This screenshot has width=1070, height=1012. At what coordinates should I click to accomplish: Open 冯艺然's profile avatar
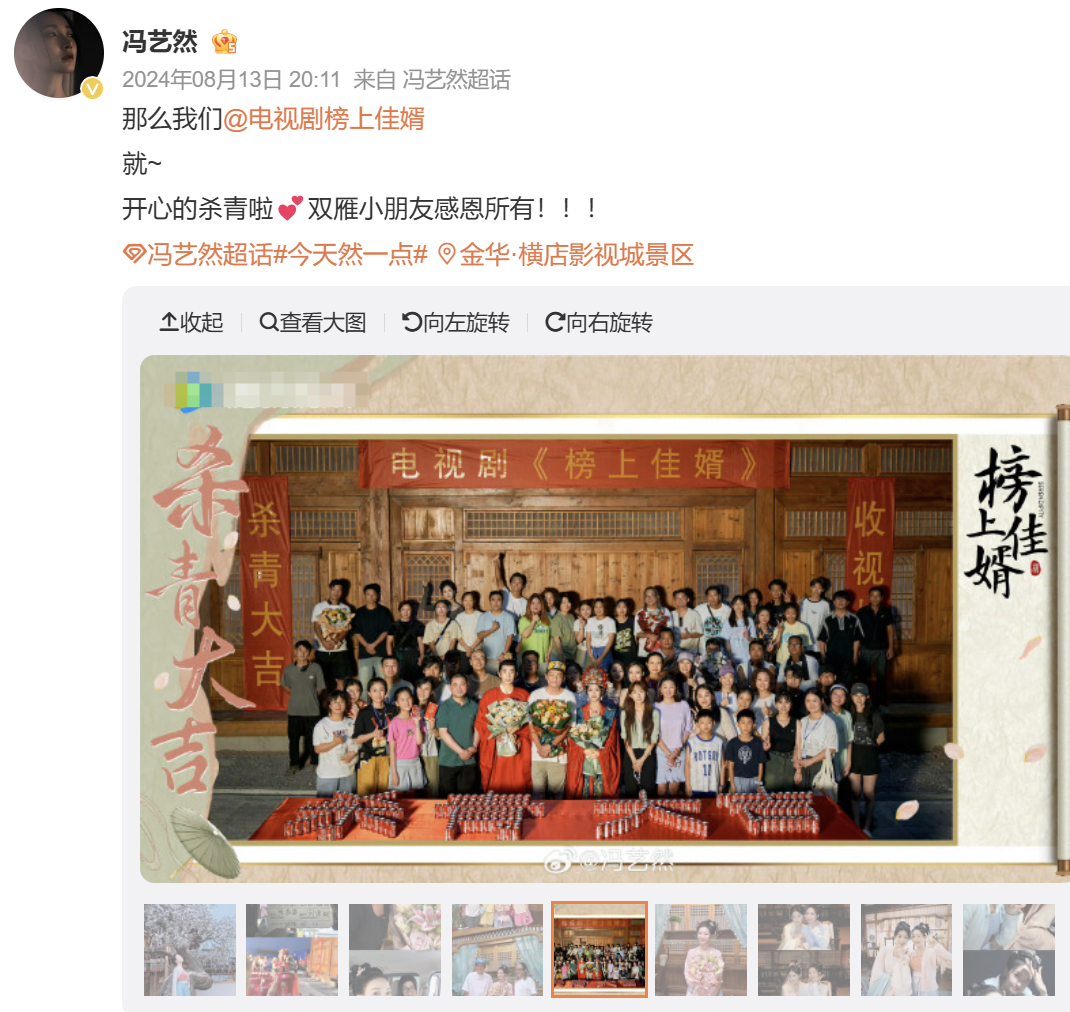(59, 53)
